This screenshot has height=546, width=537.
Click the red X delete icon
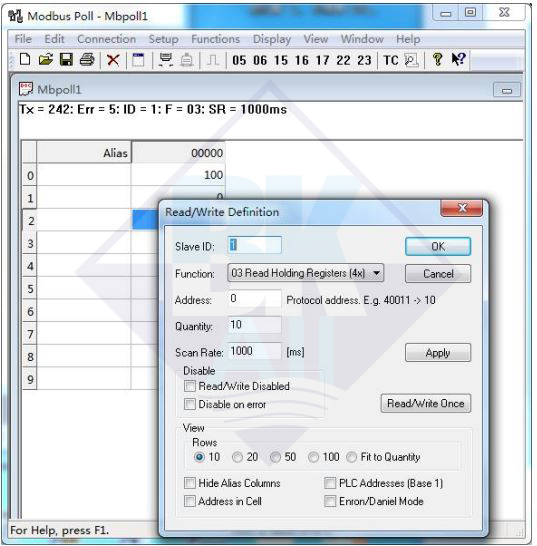tap(113, 60)
